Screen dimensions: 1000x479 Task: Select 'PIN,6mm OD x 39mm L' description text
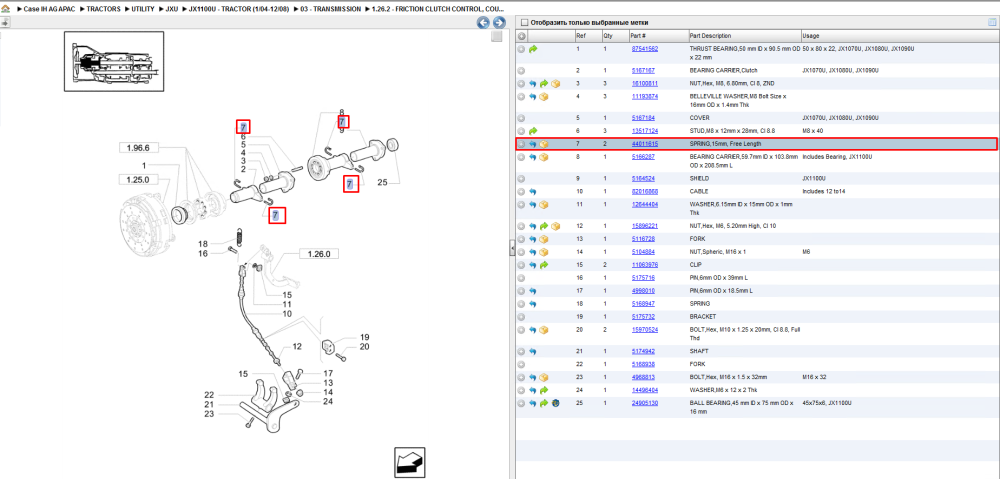coord(721,278)
